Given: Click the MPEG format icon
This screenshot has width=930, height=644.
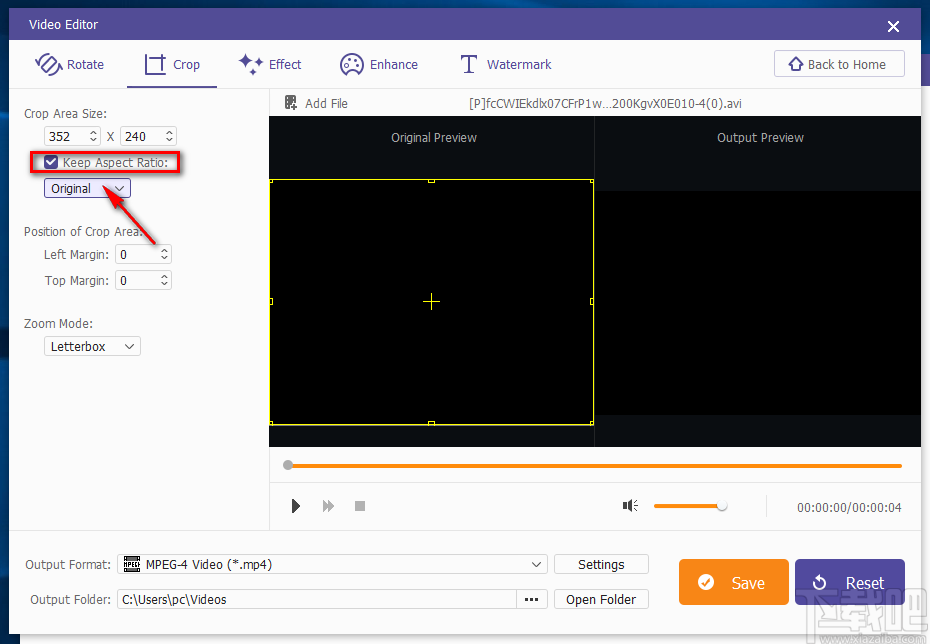Looking at the screenshot, I should point(132,564).
